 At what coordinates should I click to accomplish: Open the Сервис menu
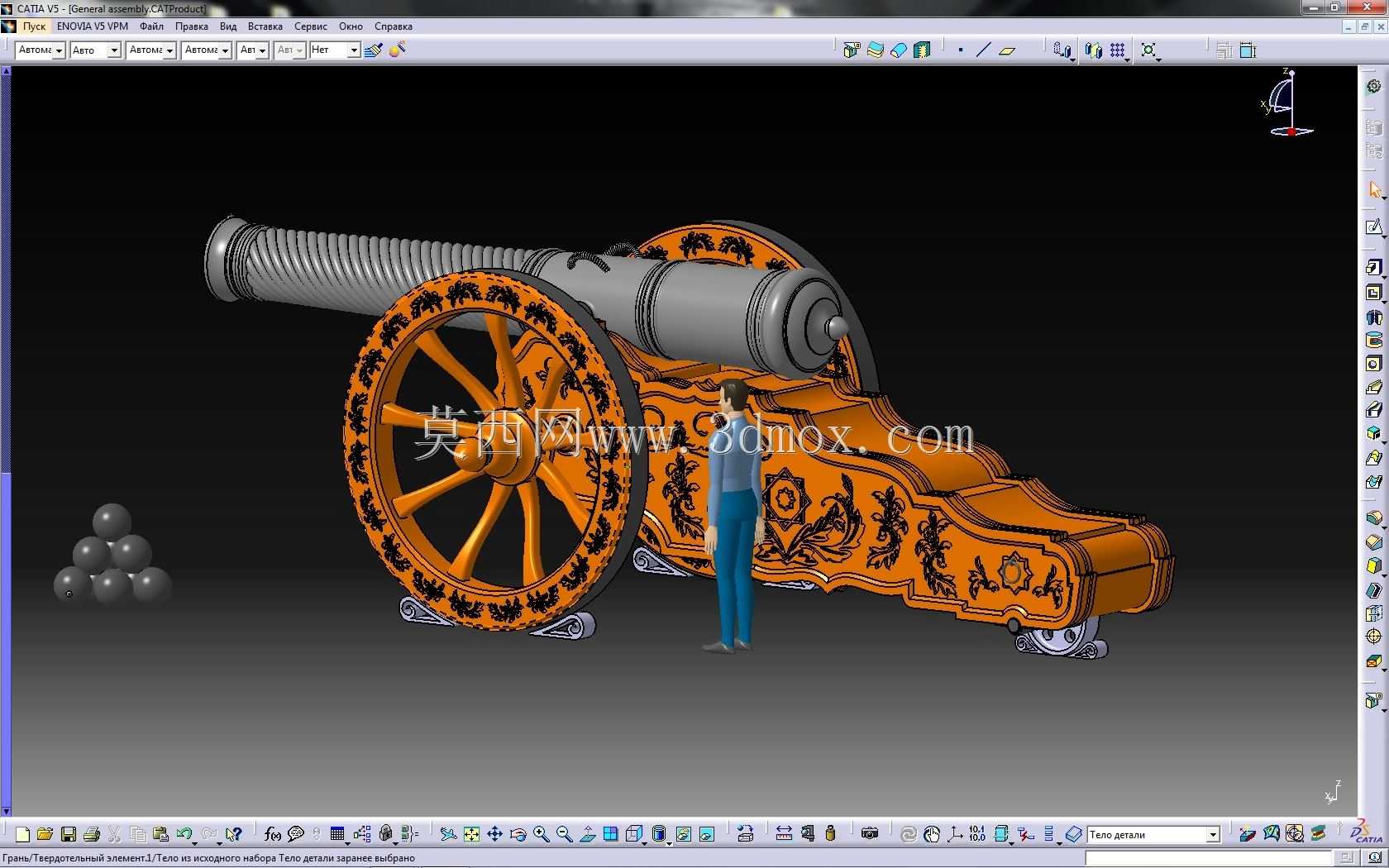311,26
